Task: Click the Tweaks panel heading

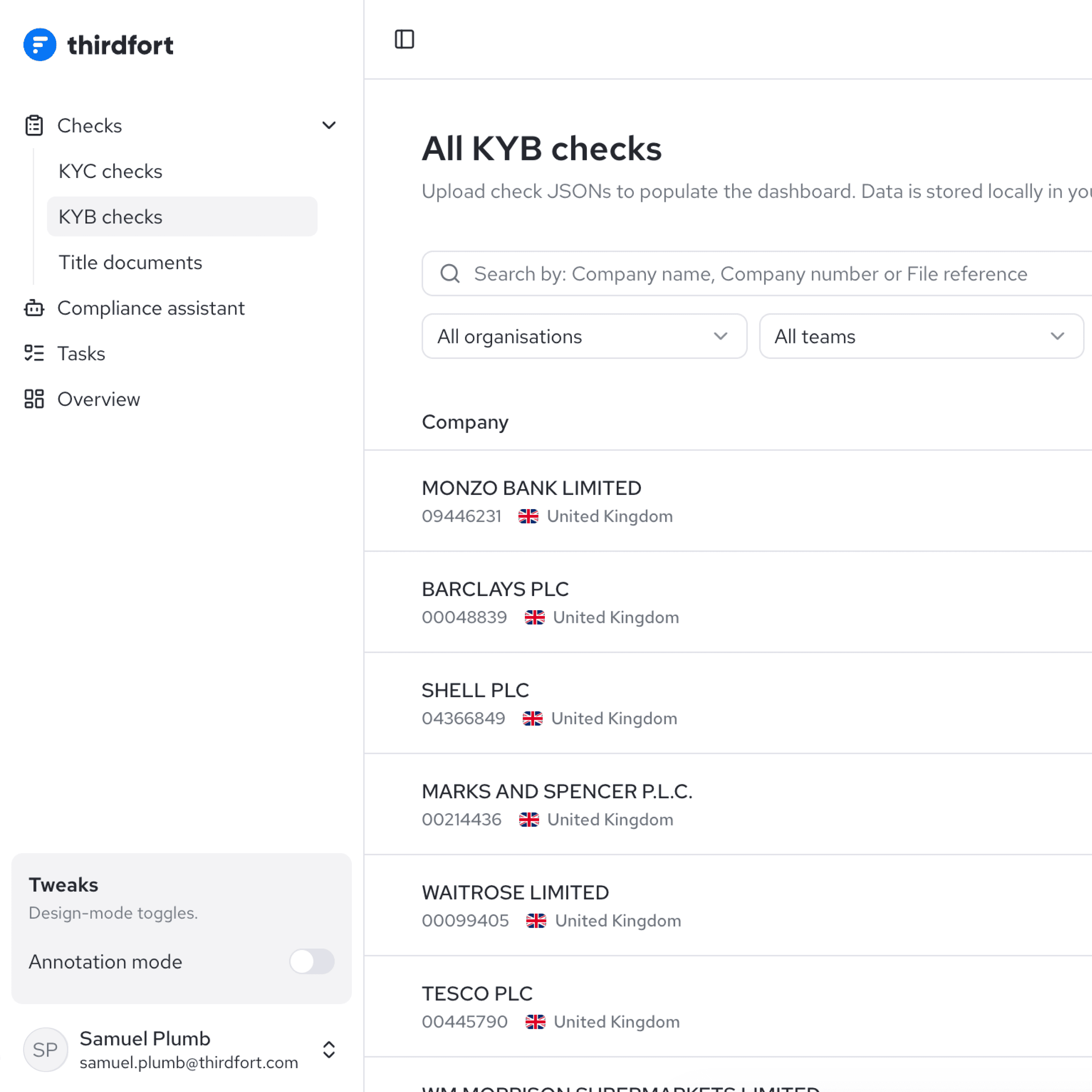Action: tap(63, 885)
